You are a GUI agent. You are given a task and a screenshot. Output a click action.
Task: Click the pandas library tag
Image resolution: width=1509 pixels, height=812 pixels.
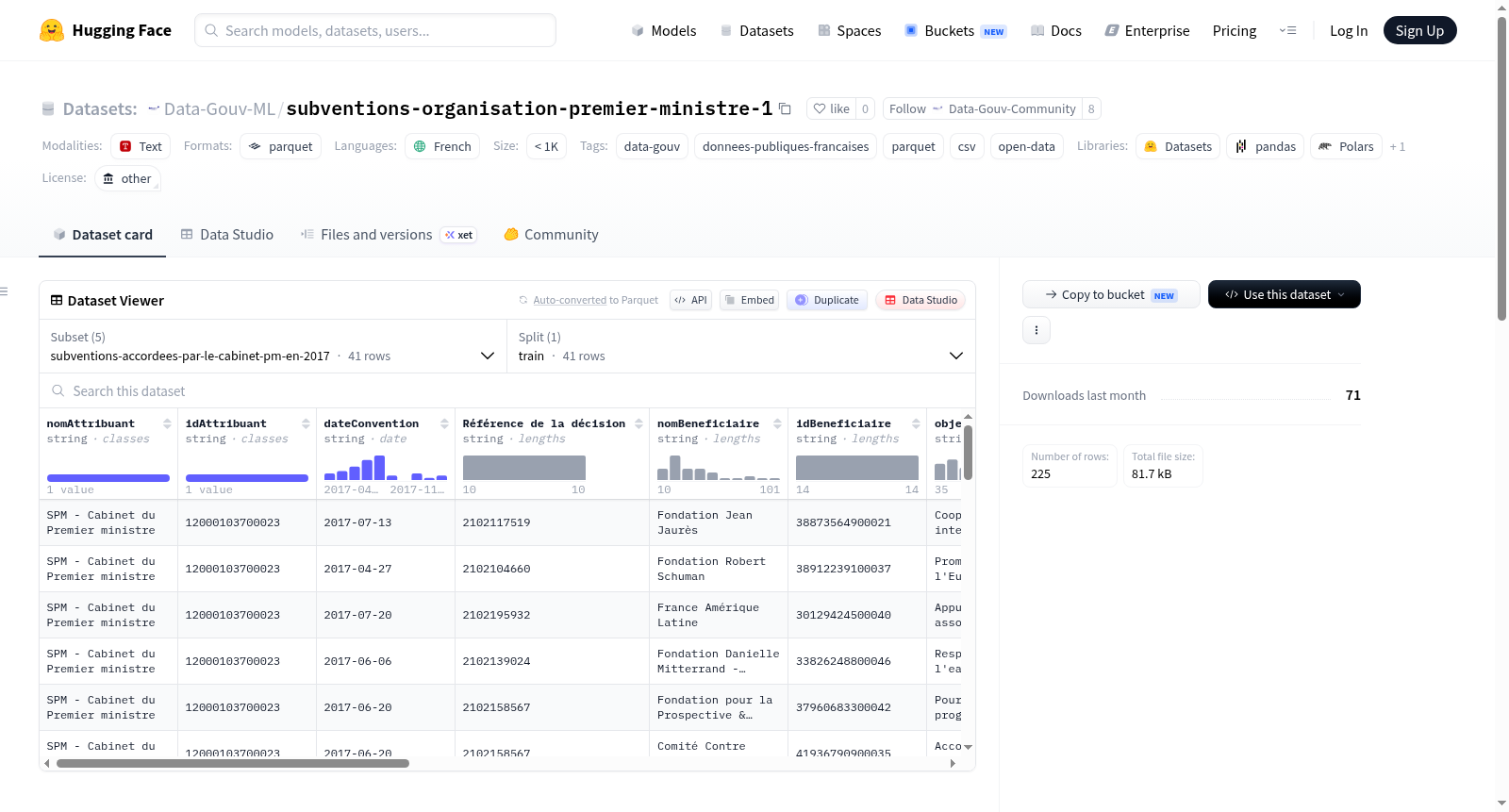pyautogui.click(x=1266, y=146)
